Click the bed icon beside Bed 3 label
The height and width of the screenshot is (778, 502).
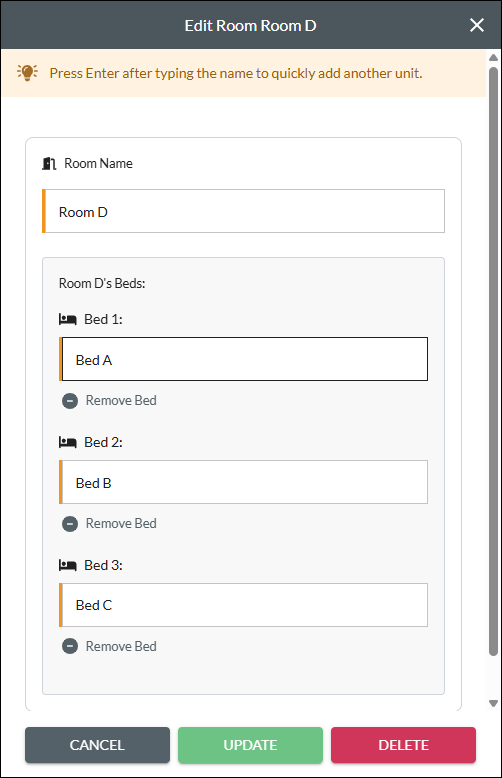point(67,565)
